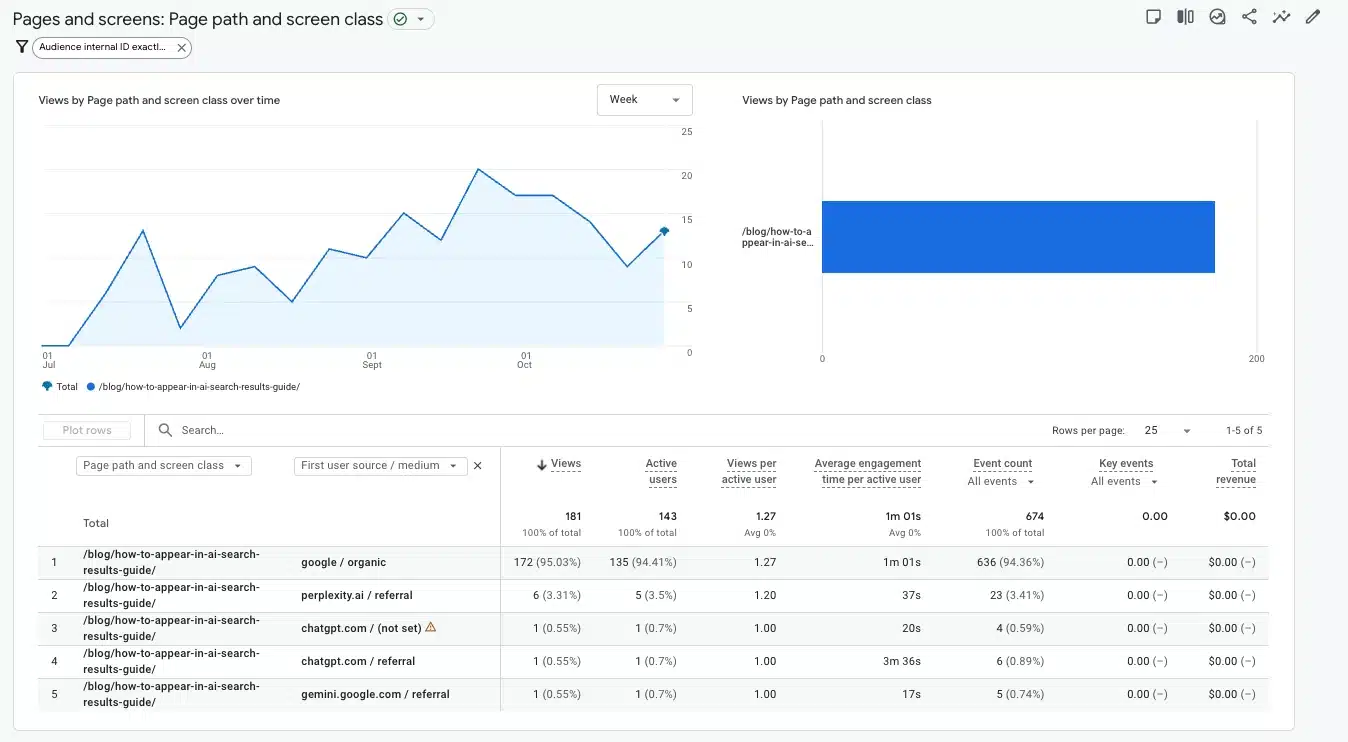The image size is (1348, 742).
Task: Click the pencil customize report icon
Action: click(1313, 17)
